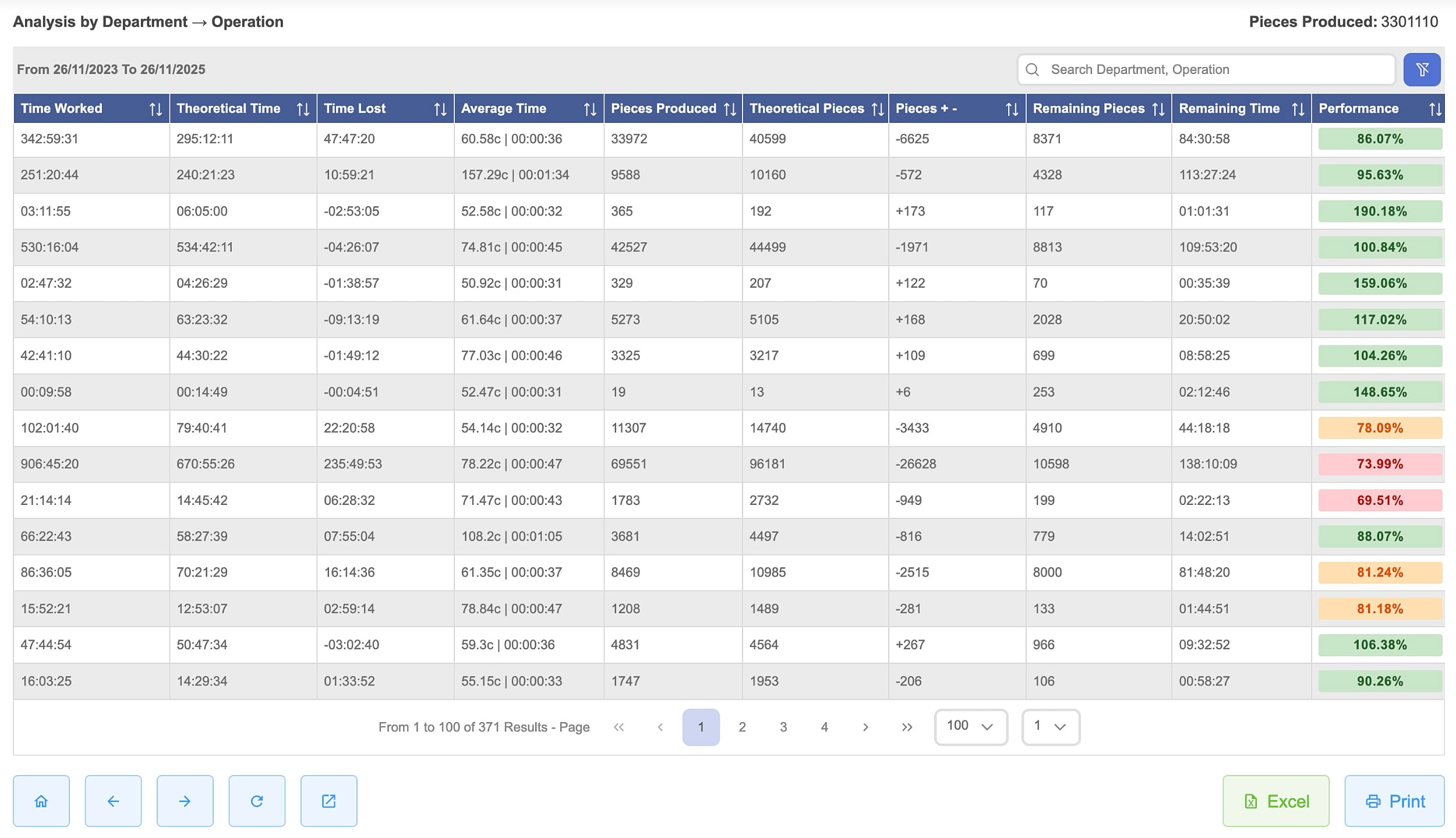Click the clear filter funnel icon
Image resolution: width=1456 pixels, height=838 pixels.
[x=1422, y=70]
